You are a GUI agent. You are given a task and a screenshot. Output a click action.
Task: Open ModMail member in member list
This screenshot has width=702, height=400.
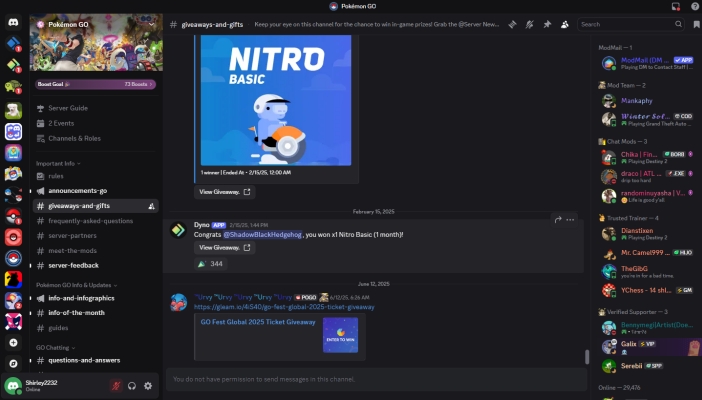click(x=650, y=63)
